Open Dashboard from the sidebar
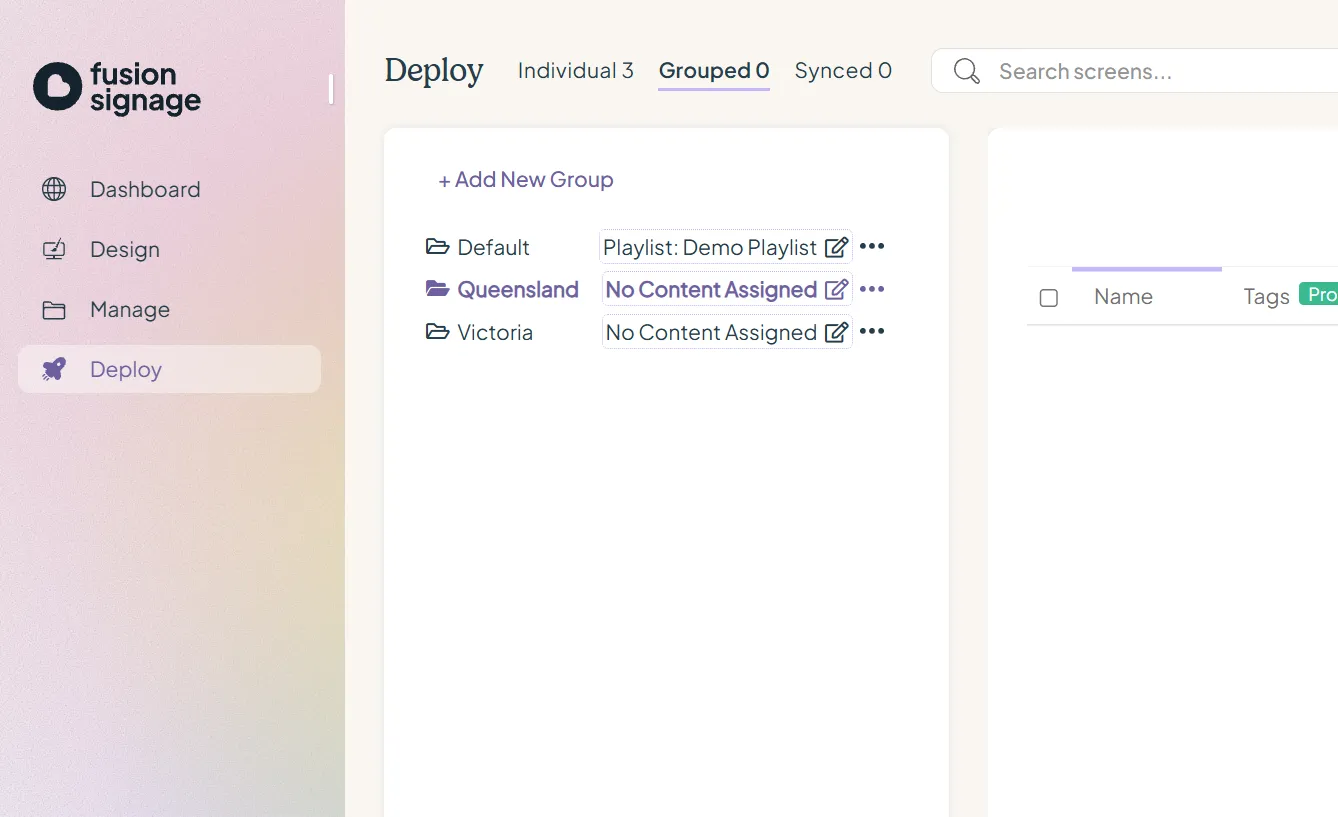 145,189
